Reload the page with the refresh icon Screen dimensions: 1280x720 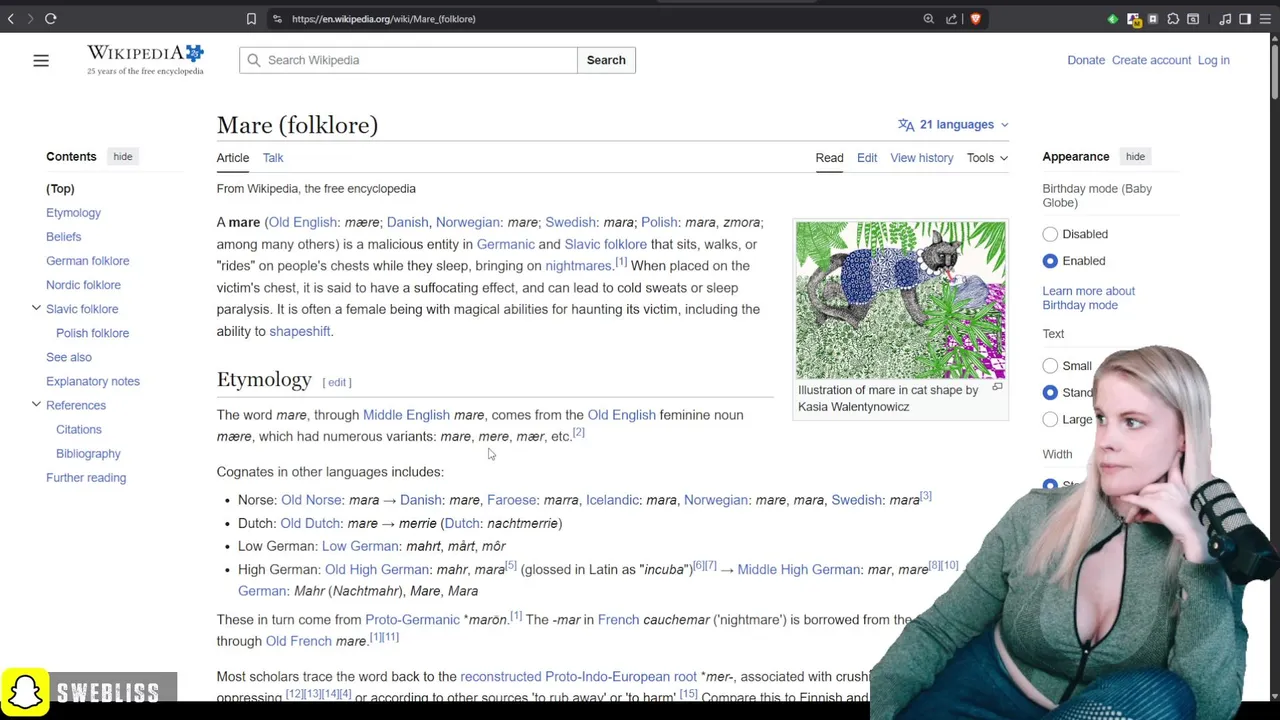click(x=50, y=18)
